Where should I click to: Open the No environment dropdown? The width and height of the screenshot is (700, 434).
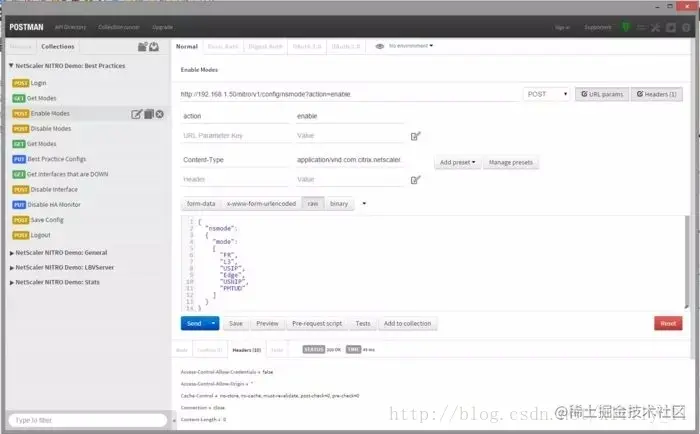411,46
